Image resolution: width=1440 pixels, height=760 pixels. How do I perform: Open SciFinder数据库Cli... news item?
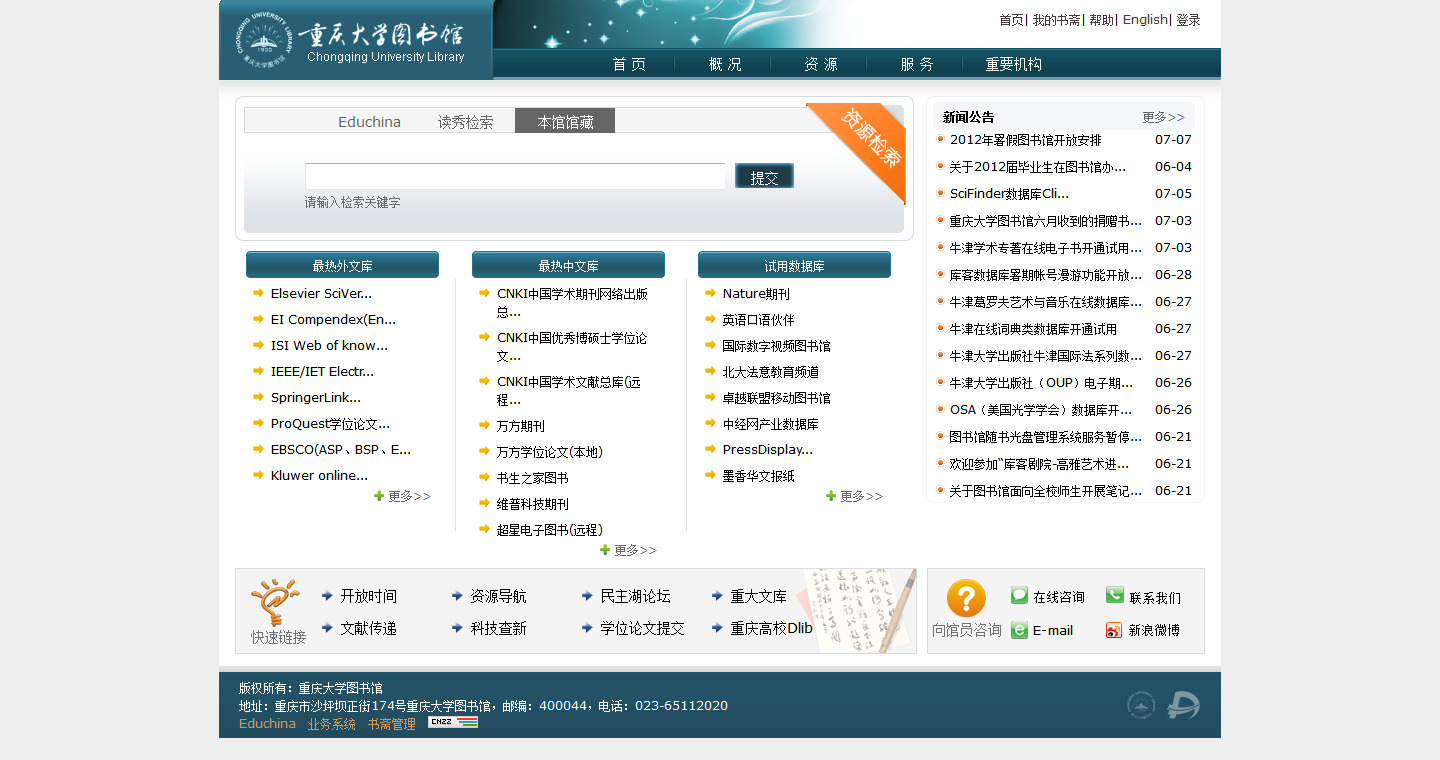(x=1009, y=194)
